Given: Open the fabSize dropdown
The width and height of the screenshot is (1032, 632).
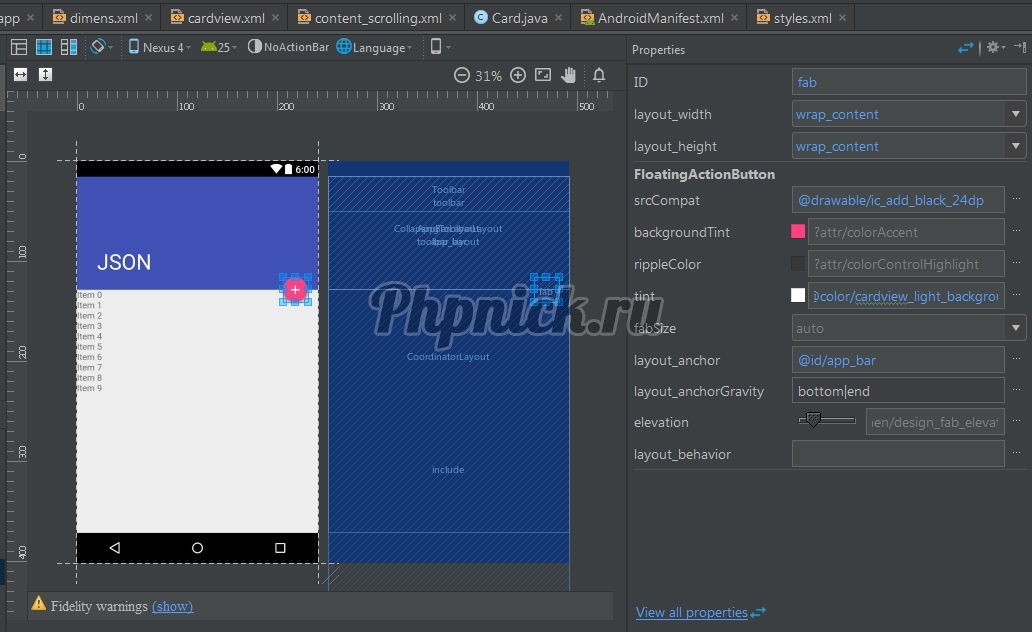Looking at the screenshot, I should pos(1016,328).
